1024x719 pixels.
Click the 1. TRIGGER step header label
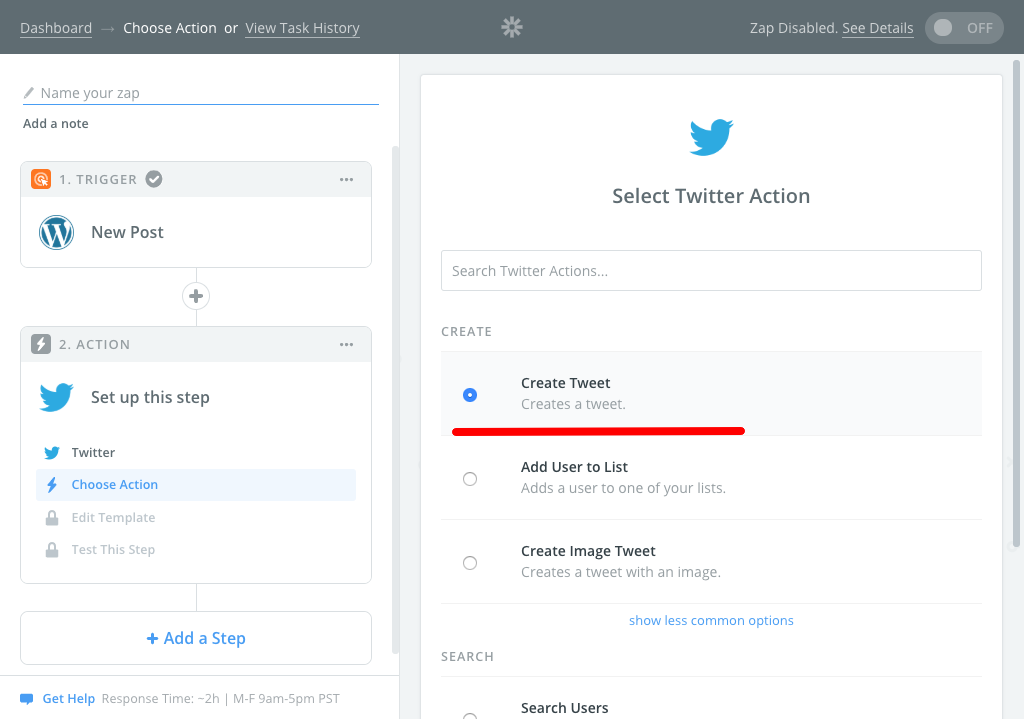[x=98, y=180]
